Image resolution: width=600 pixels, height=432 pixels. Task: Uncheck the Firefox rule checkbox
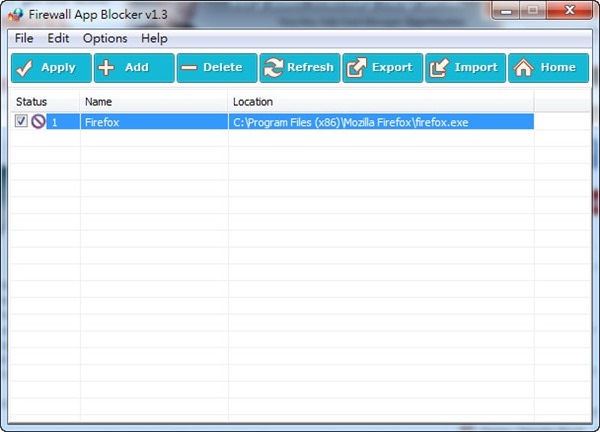pos(22,122)
